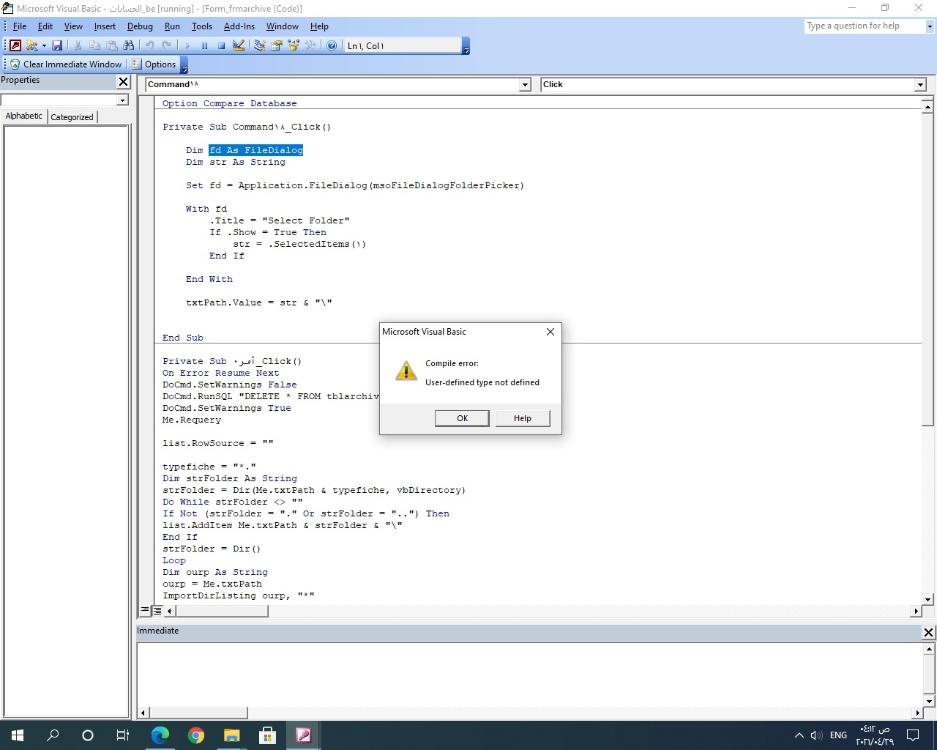Viewport: 937px width, 750px height.
Task: Click the Access app icon on the taskbar
Action: (303, 735)
